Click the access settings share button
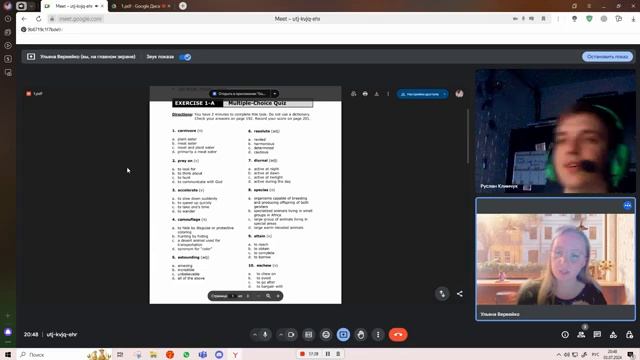The width and height of the screenshot is (640, 360). [422, 94]
